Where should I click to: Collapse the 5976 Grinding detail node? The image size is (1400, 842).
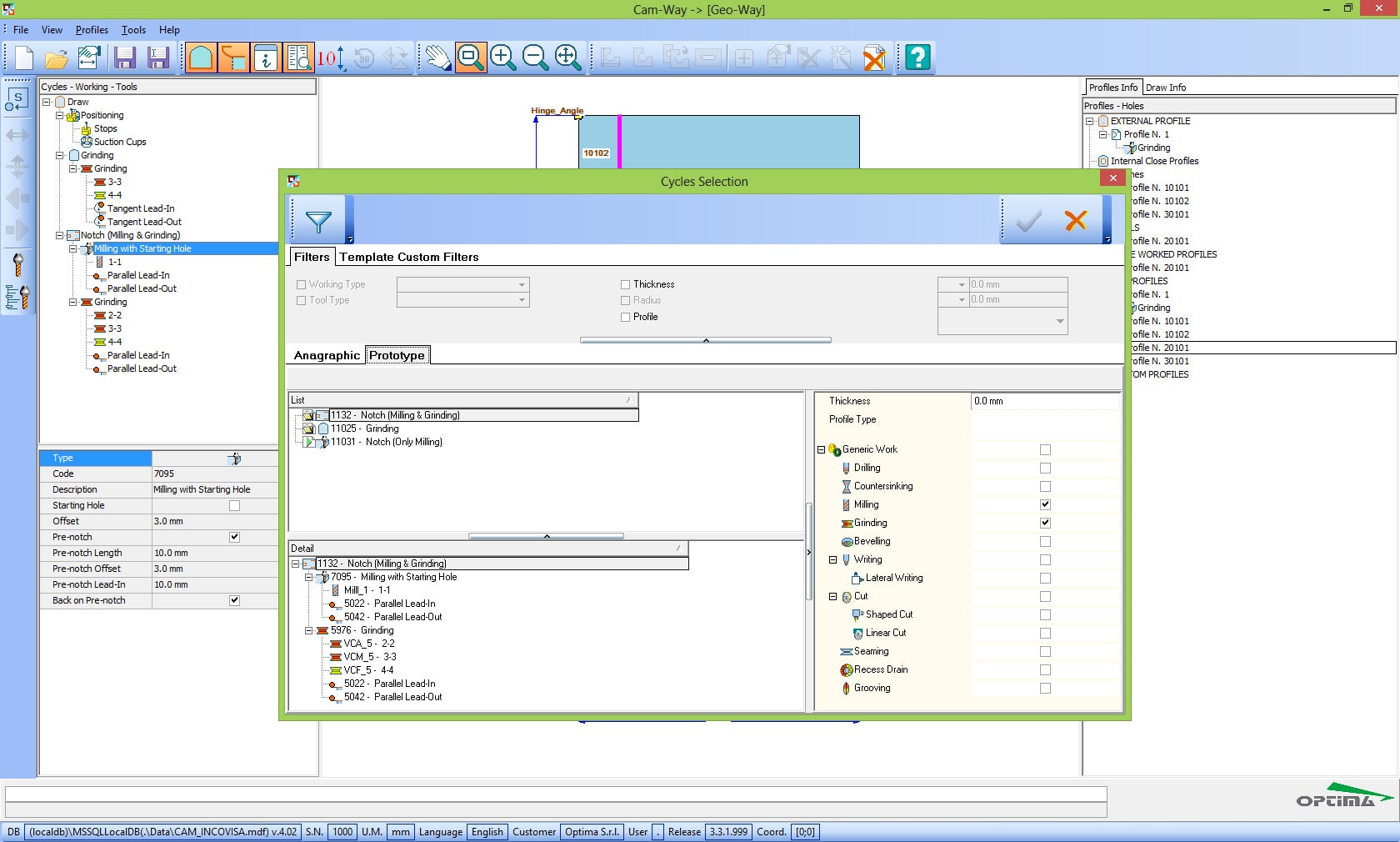308,630
